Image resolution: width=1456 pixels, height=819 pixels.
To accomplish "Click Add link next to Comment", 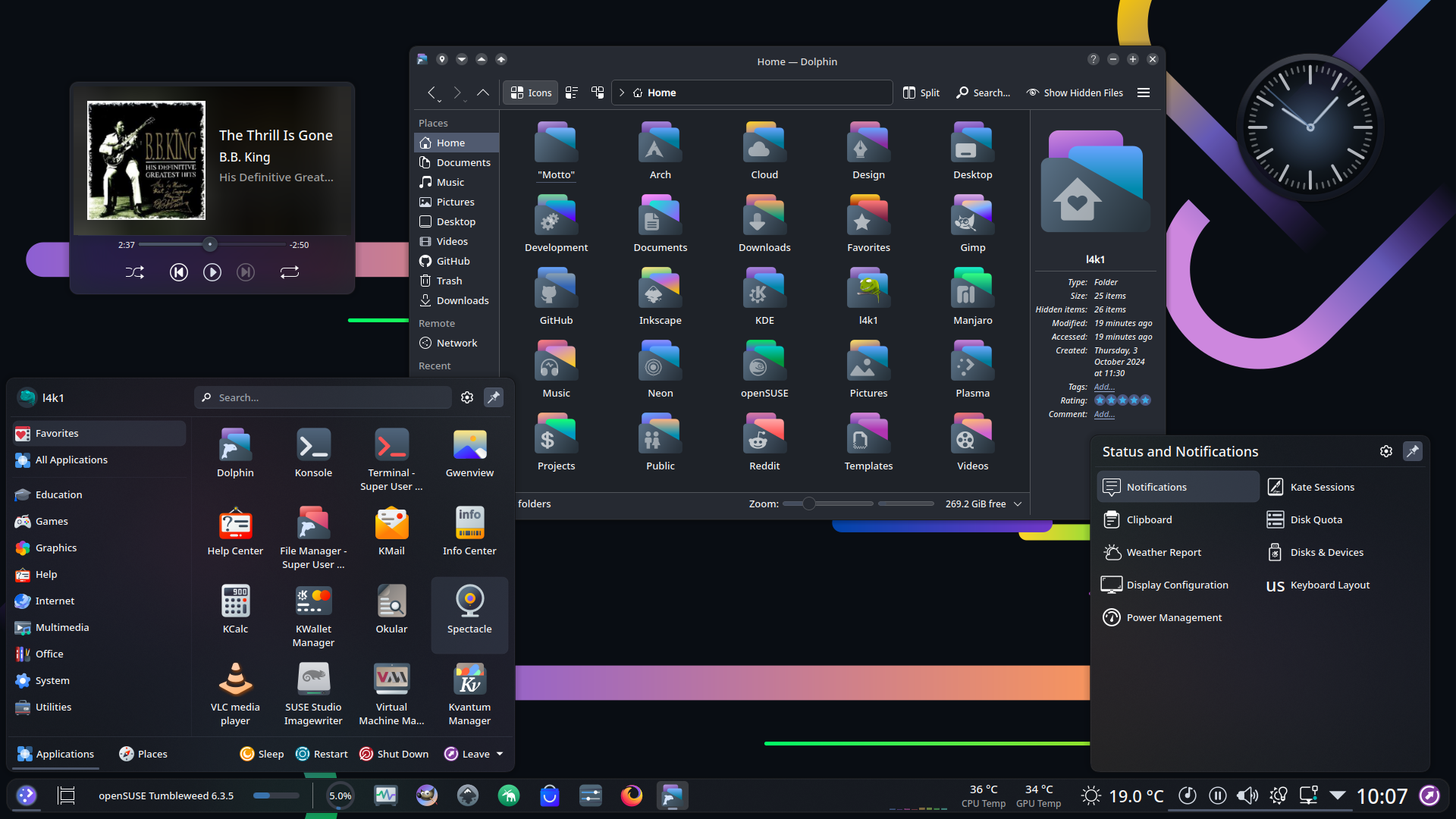I will (x=1104, y=414).
